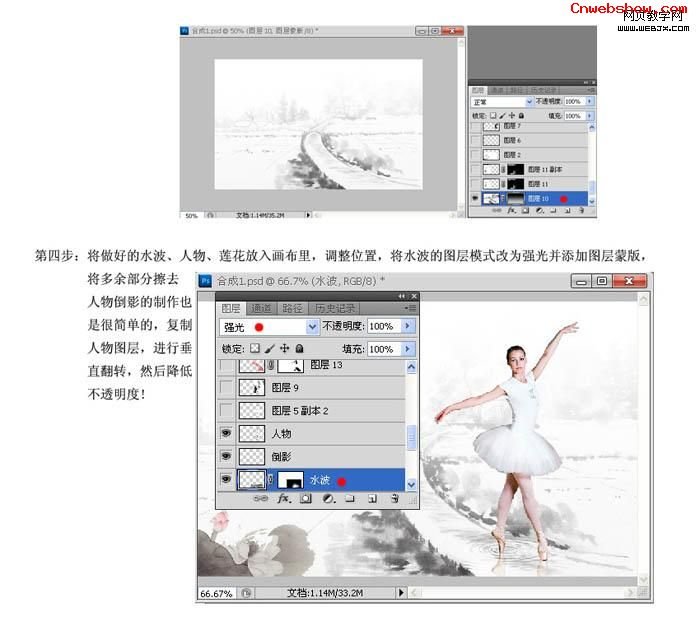Delete layer in the 图层 10 document's layers panel

[581, 210]
